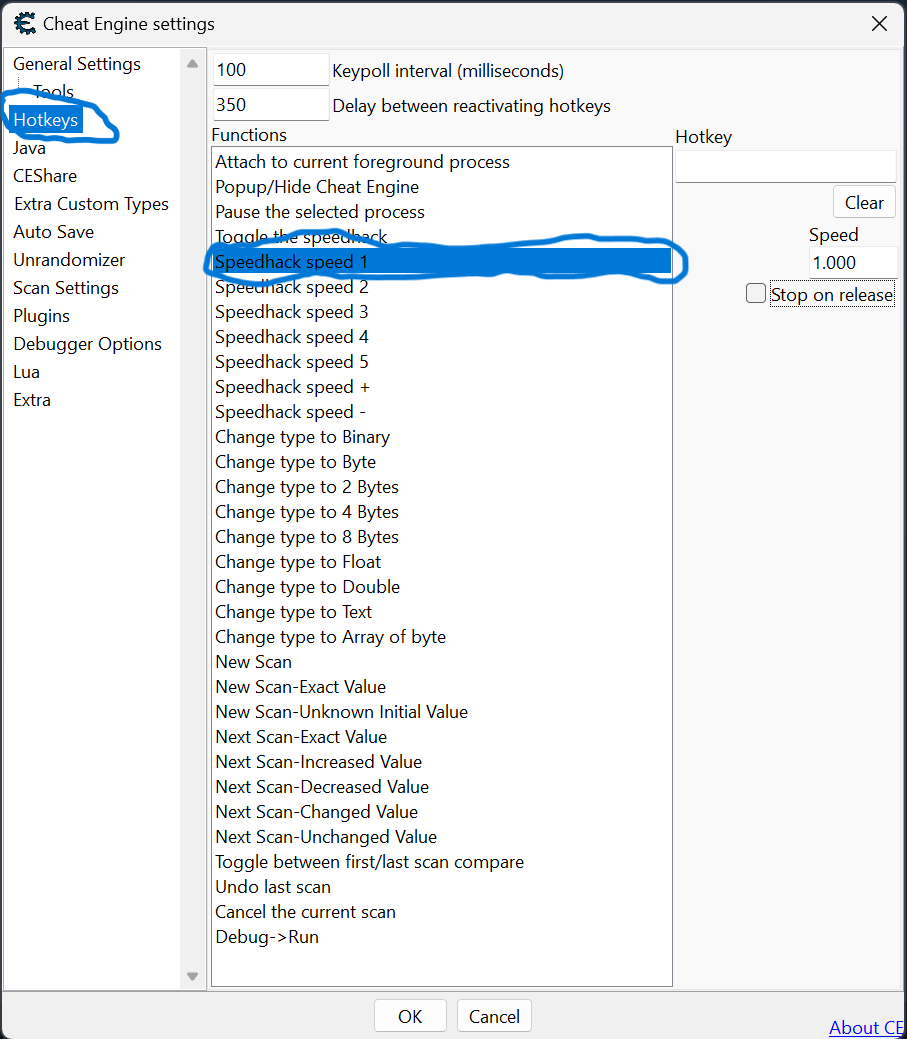
Task: Cancel the settings dialog
Action: coord(494,1016)
